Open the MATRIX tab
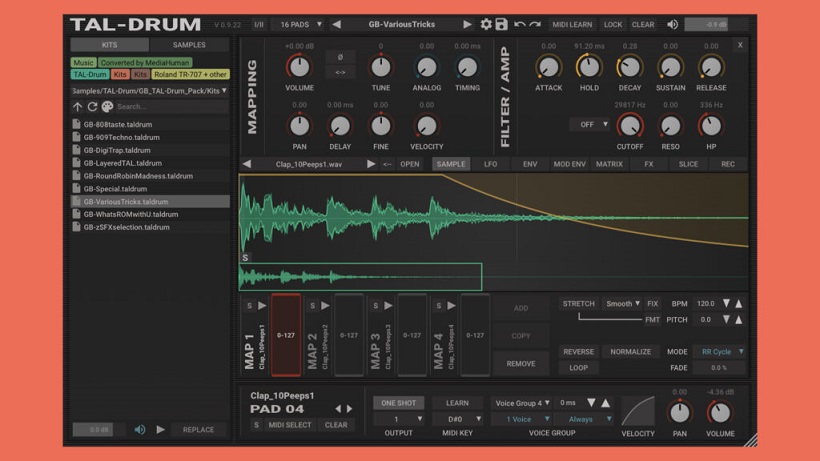The width and height of the screenshot is (820, 461). pos(609,164)
